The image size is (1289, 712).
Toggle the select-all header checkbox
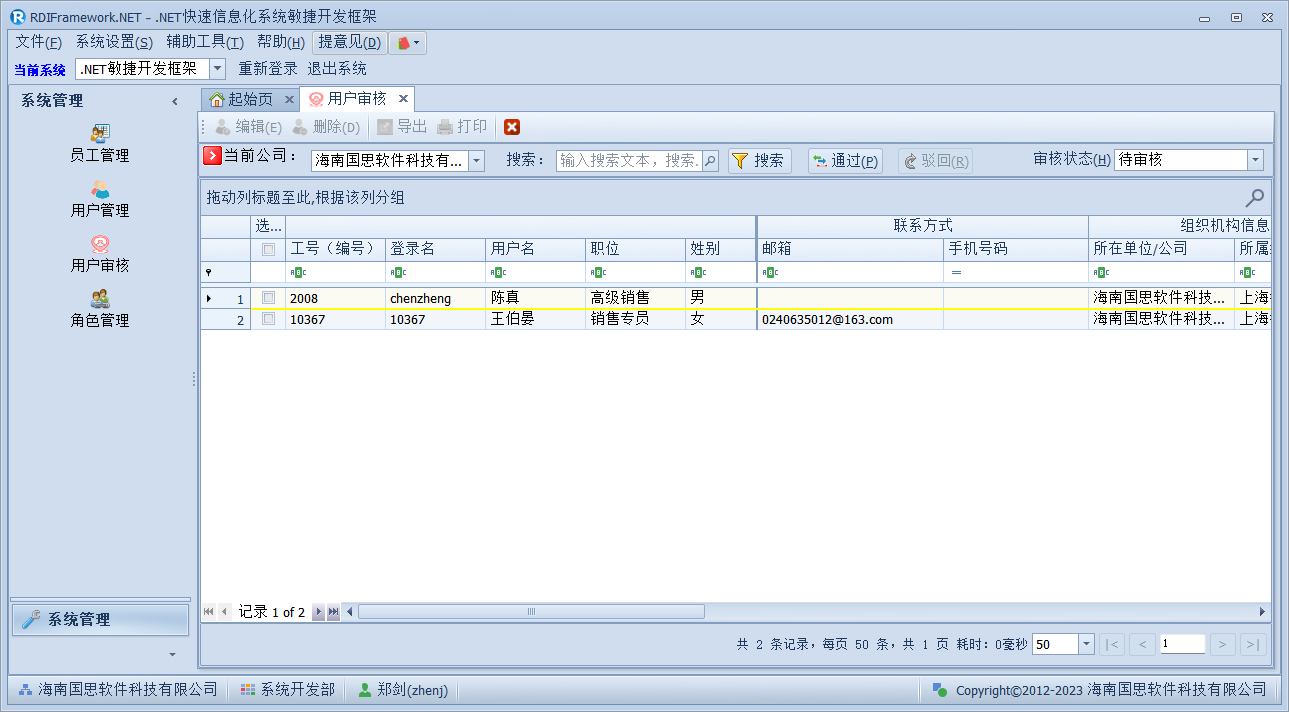click(268, 249)
